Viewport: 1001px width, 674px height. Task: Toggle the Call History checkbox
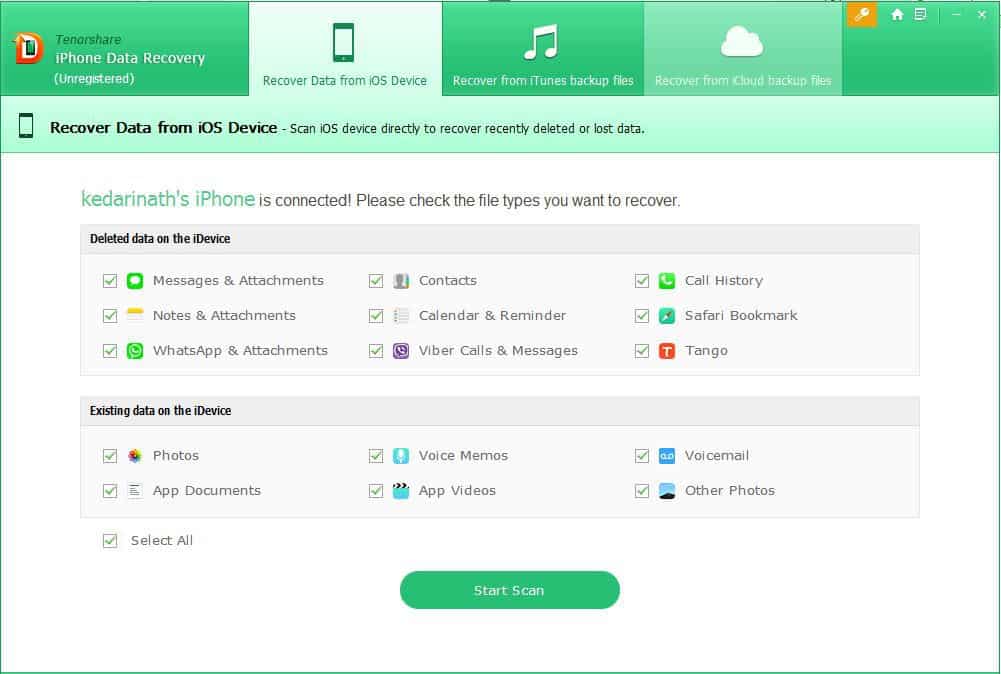(642, 281)
